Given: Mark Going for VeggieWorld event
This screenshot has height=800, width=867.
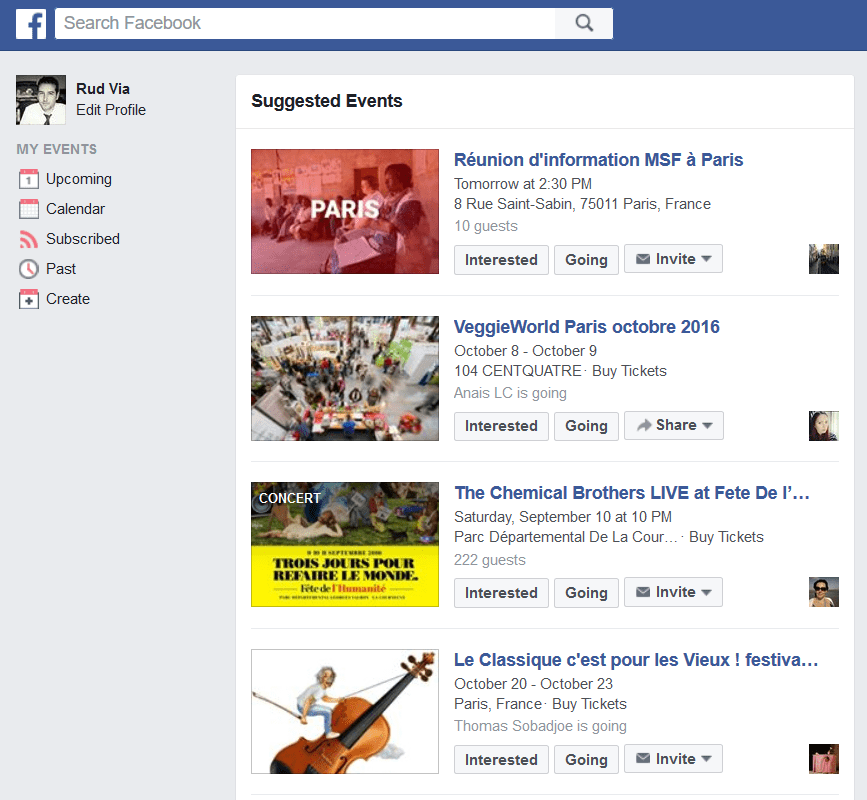Looking at the screenshot, I should coord(586,426).
